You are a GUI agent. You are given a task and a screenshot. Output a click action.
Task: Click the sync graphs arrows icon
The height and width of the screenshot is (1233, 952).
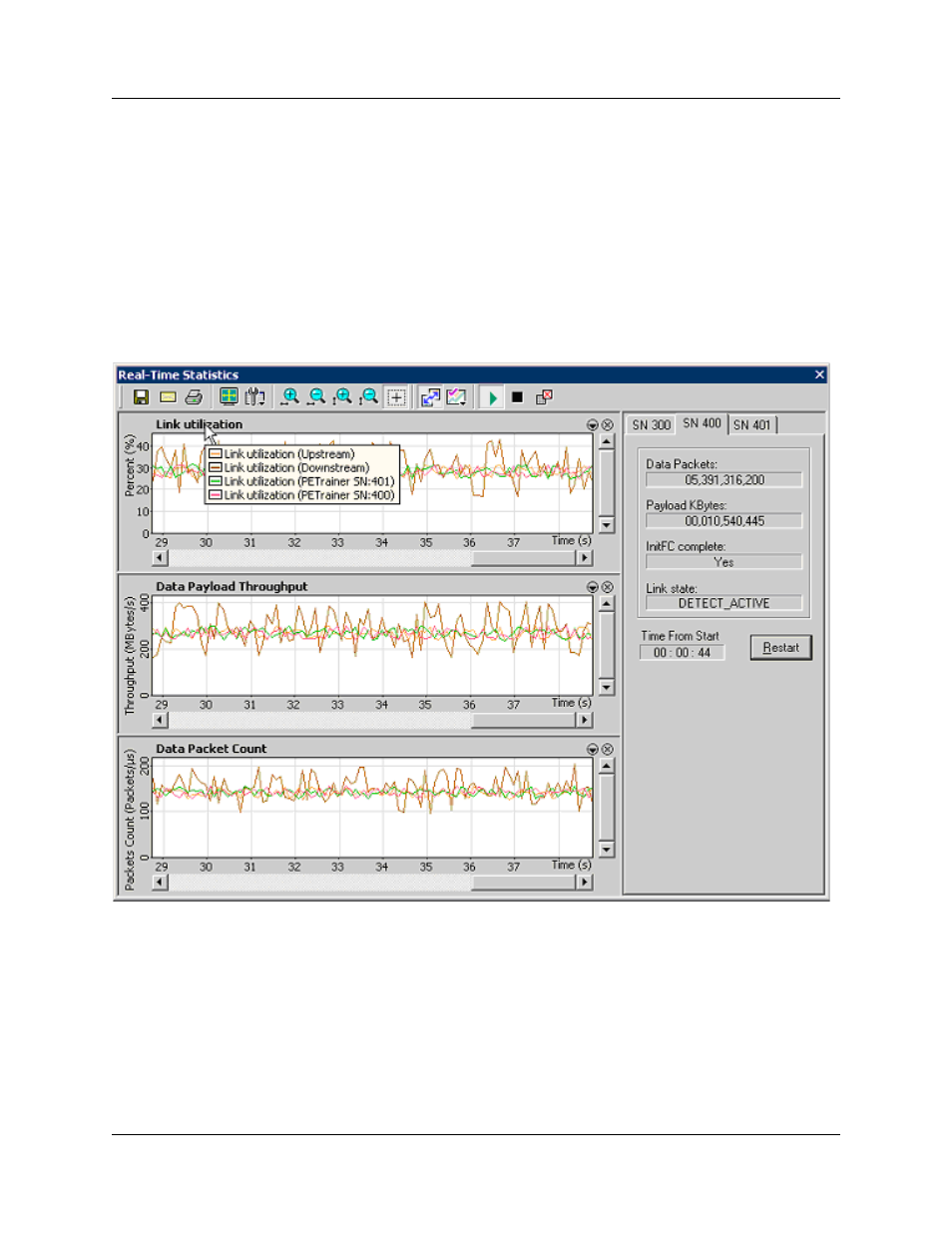[430, 397]
